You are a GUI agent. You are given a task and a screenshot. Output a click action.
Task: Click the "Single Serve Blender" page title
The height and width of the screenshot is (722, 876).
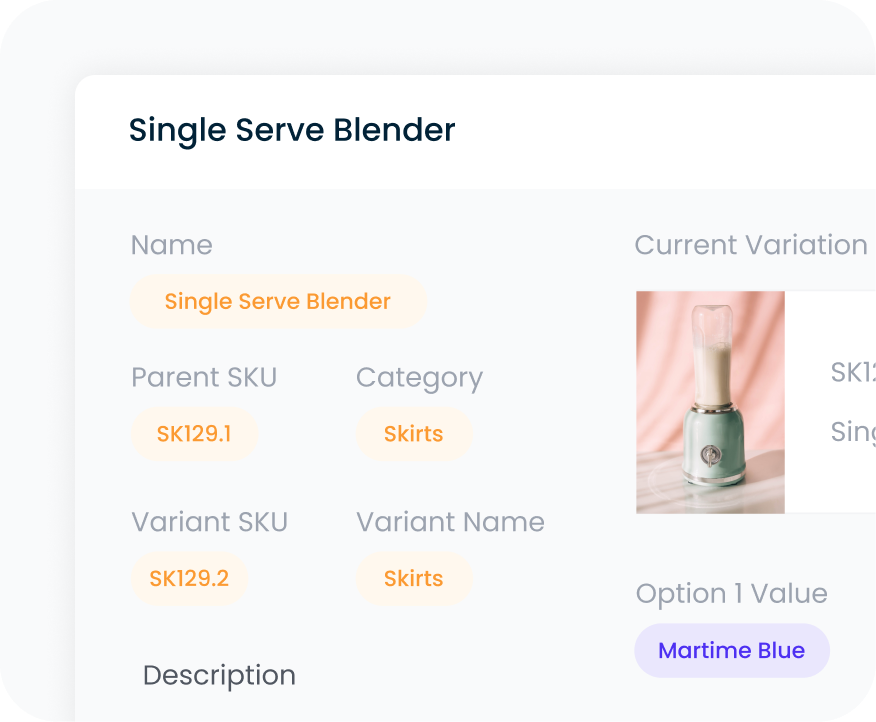[292, 130]
